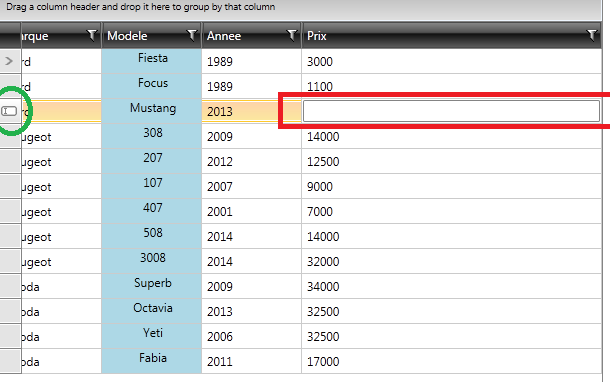Select the Fiesta model cell
Screen dimensions: 610x382
click(x=152, y=61)
